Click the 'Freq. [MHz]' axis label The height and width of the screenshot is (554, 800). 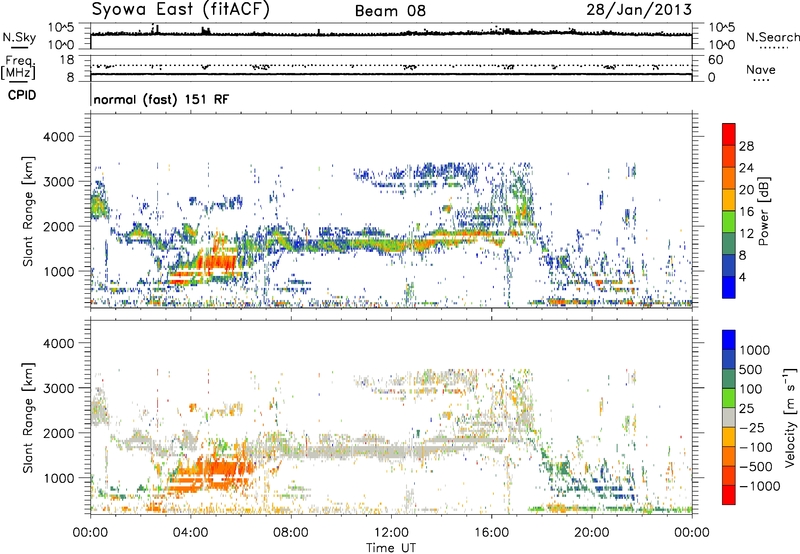(19, 68)
